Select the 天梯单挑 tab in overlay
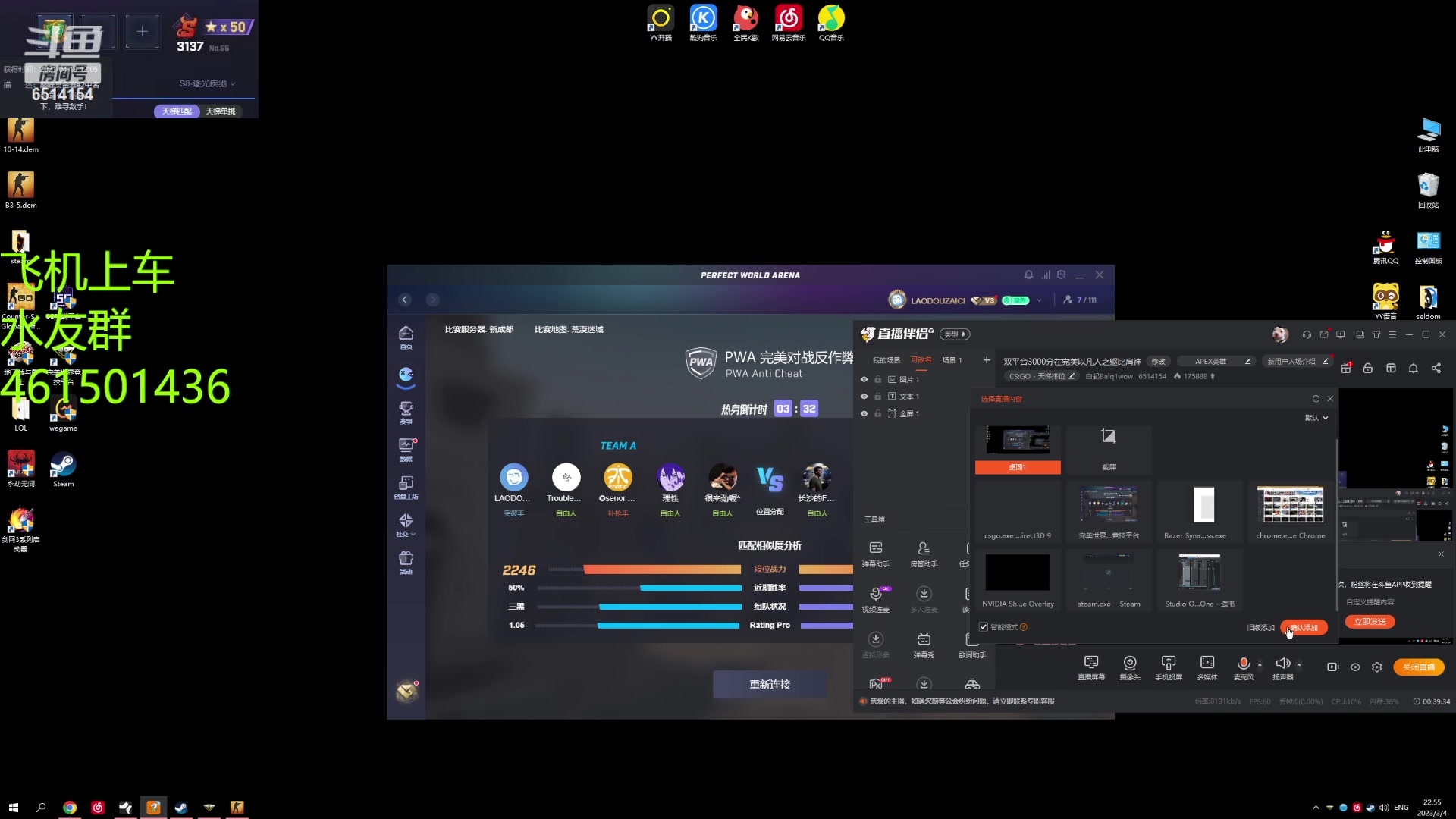 (221, 111)
